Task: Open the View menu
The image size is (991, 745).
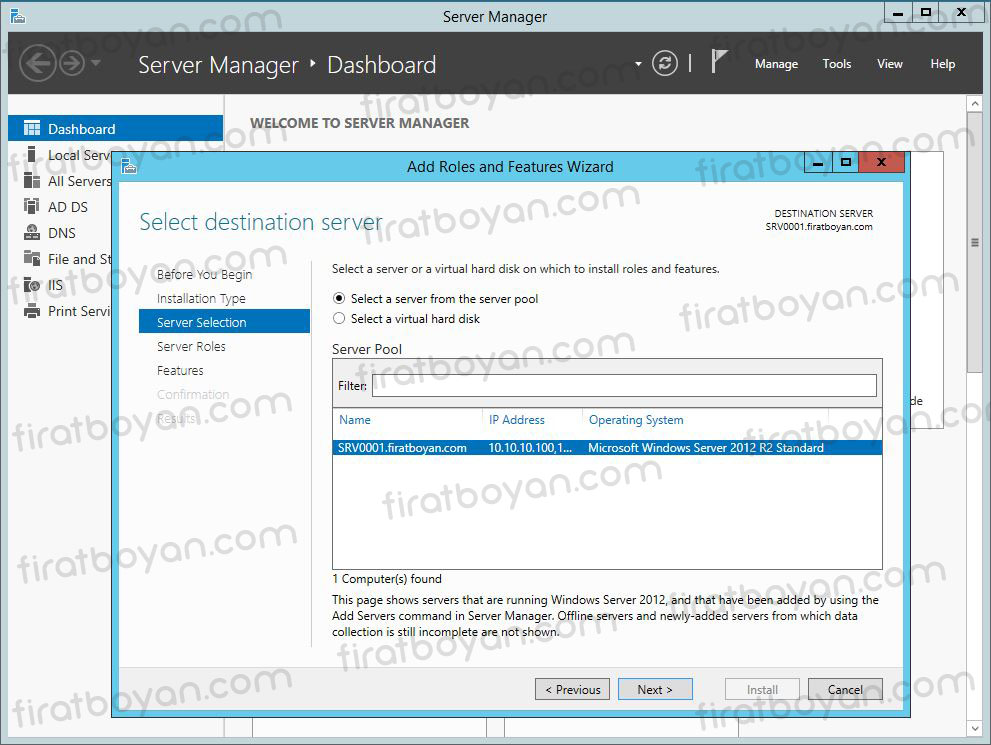Action: point(889,64)
